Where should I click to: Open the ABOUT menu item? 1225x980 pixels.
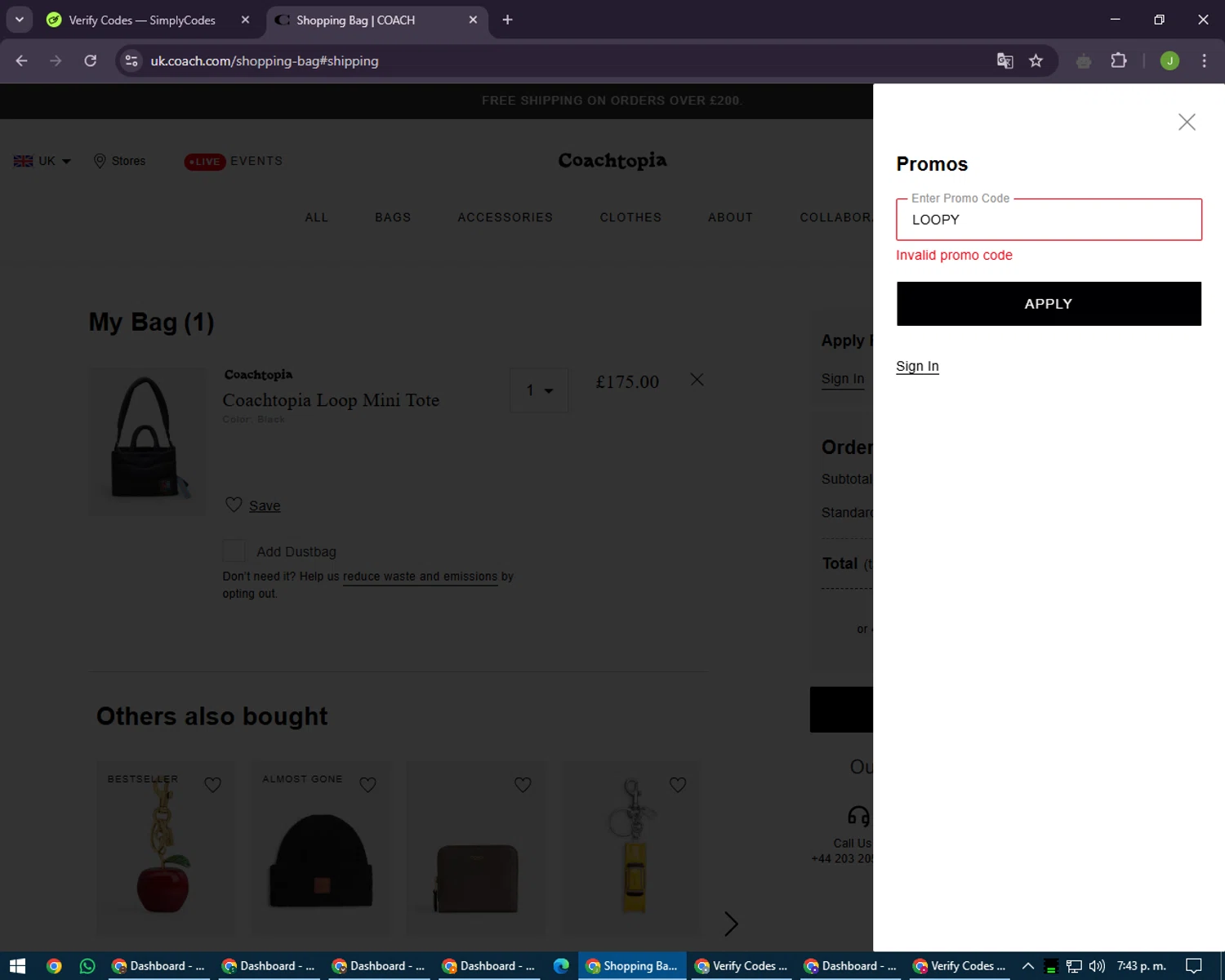coord(730,217)
